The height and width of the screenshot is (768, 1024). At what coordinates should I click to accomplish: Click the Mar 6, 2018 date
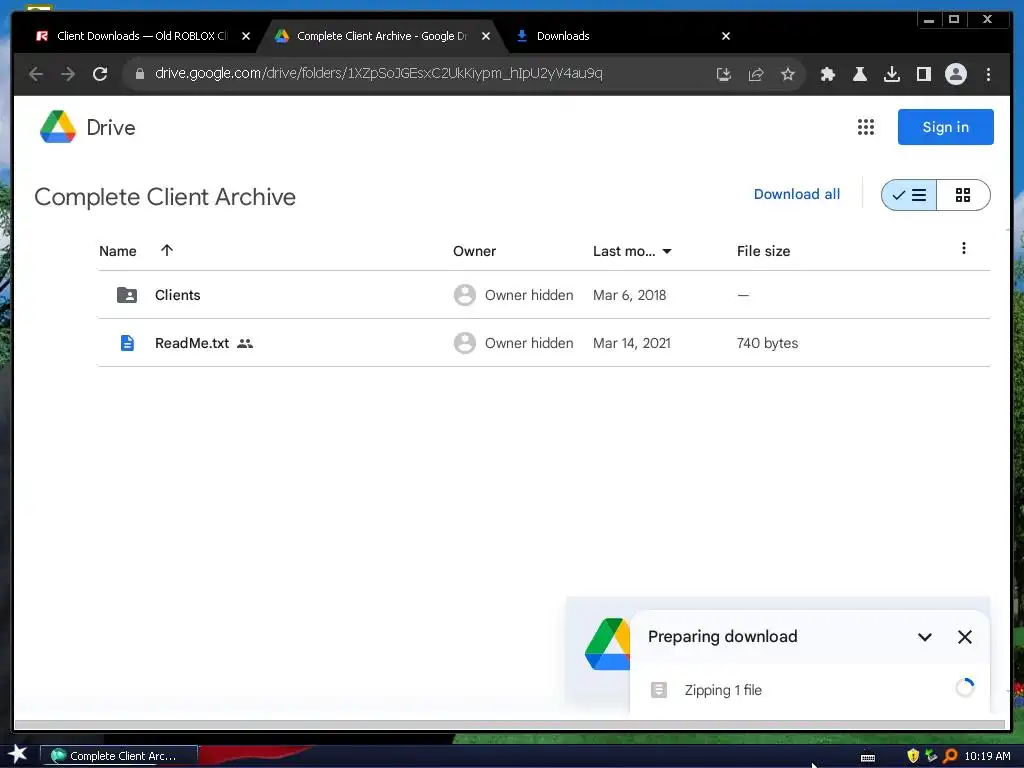(x=630, y=295)
